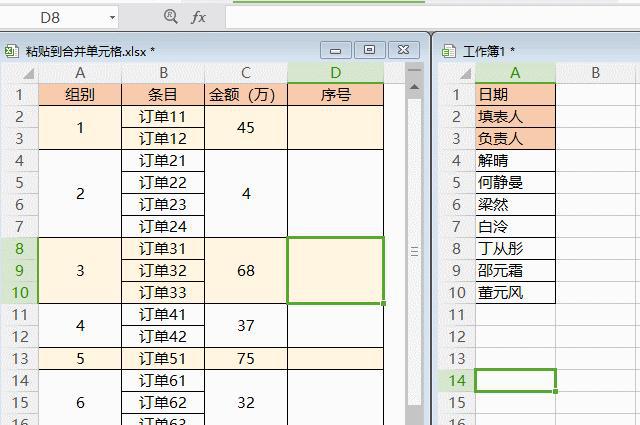Image resolution: width=640 pixels, height=425 pixels.
Task: Click into the formula bar input
Action: (433, 18)
